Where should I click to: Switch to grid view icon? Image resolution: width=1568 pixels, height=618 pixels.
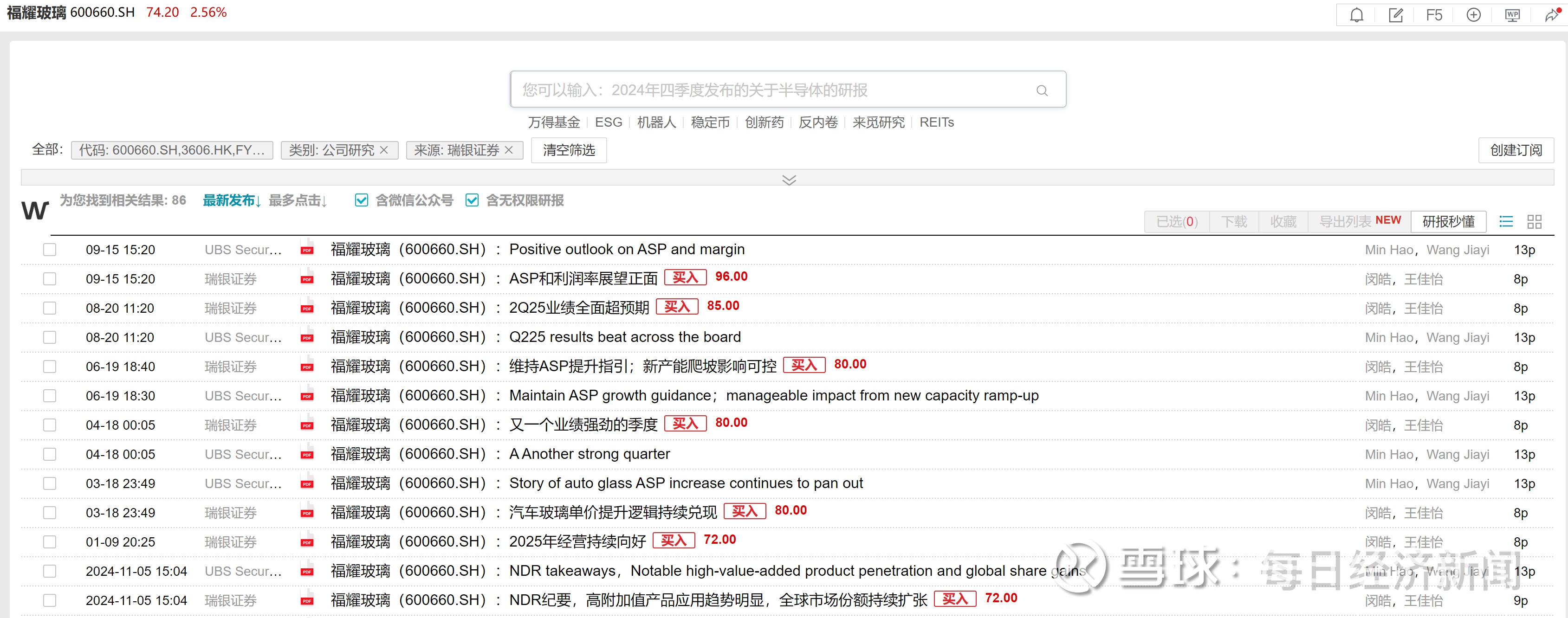(x=1534, y=221)
